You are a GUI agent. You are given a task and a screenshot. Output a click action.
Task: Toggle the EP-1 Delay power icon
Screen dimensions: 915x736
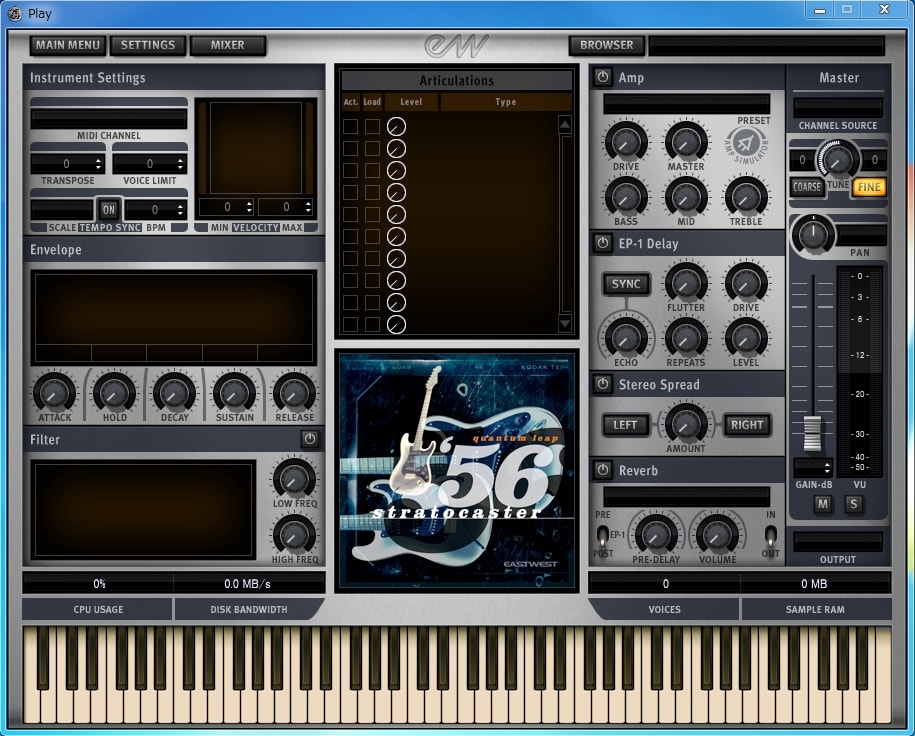point(603,243)
